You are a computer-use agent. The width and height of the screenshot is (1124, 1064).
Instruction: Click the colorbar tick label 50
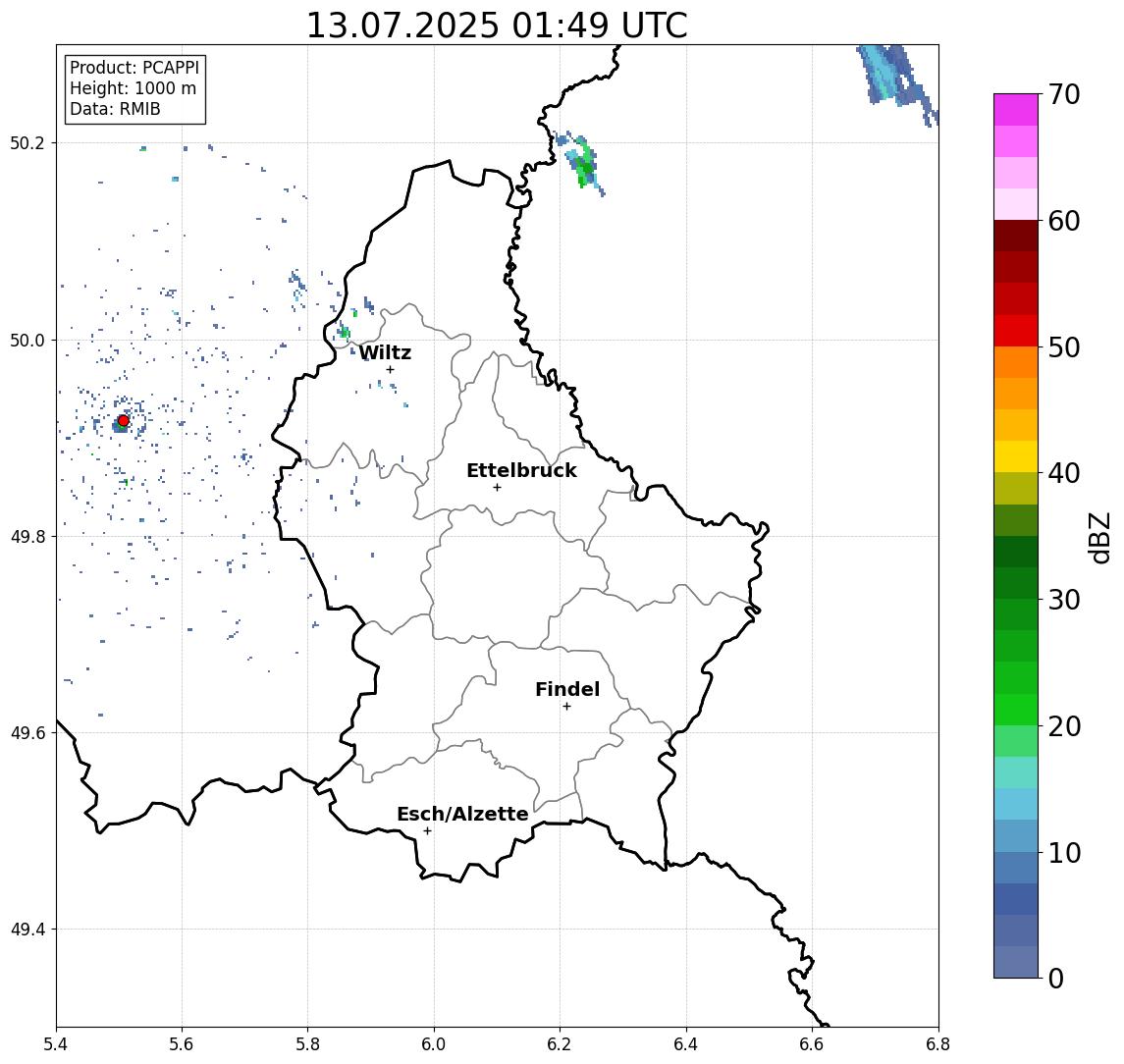point(1064,347)
